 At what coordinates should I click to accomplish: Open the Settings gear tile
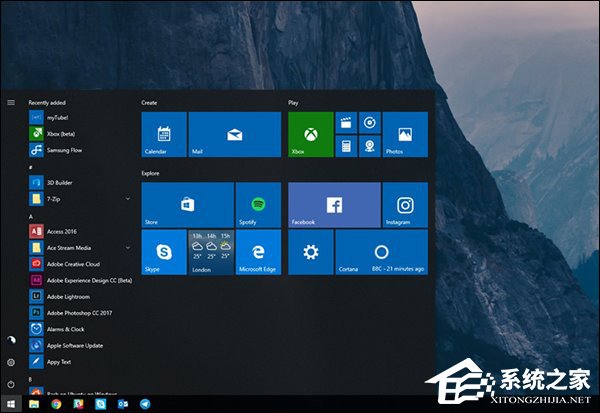point(311,252)
